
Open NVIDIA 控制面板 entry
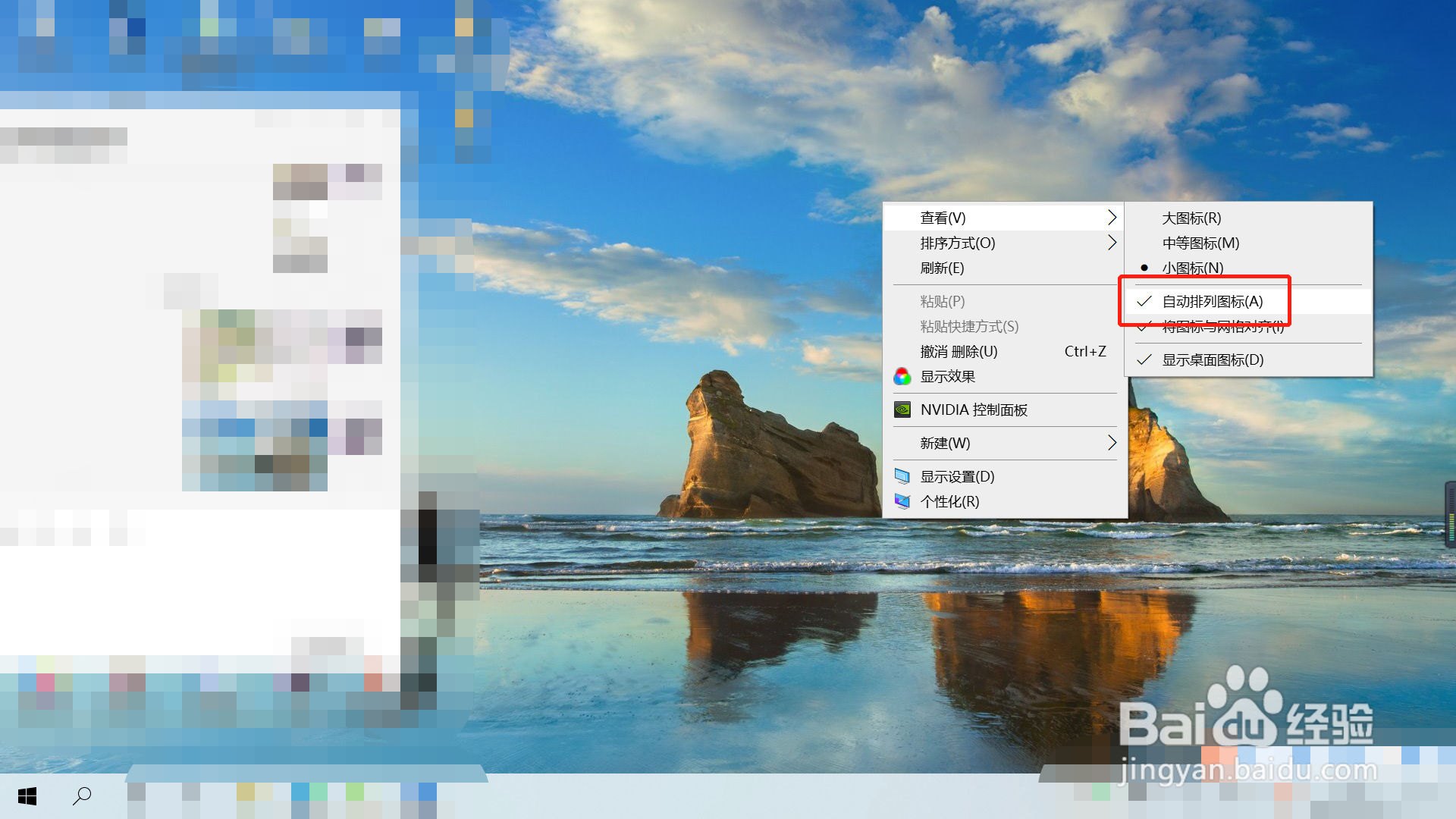click(974, 409)
